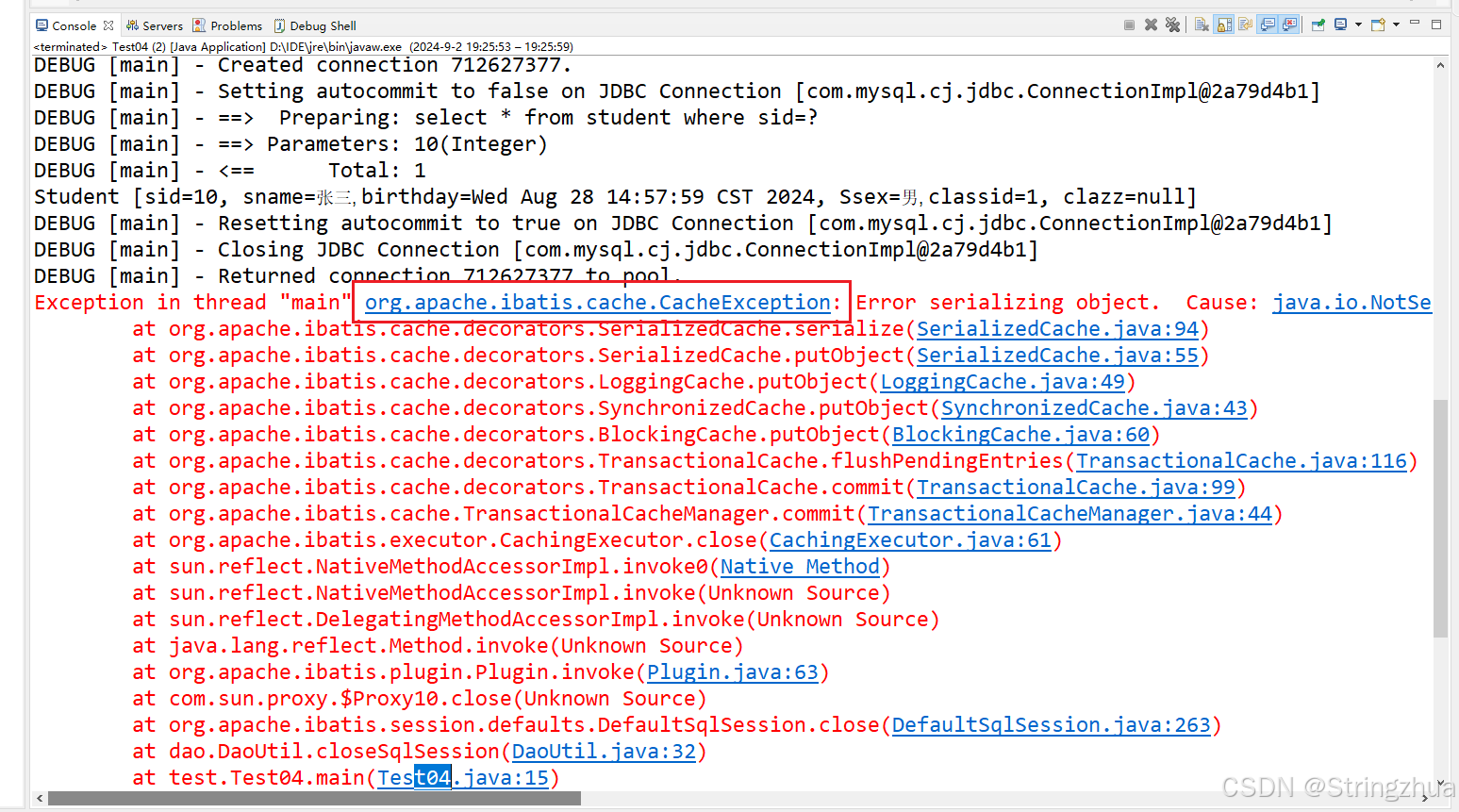This screenshot has height=812, width=1459.
Task: Click the 'com.sun.proxy.$Proxy10.close' stack line
Action: (420, 699)
